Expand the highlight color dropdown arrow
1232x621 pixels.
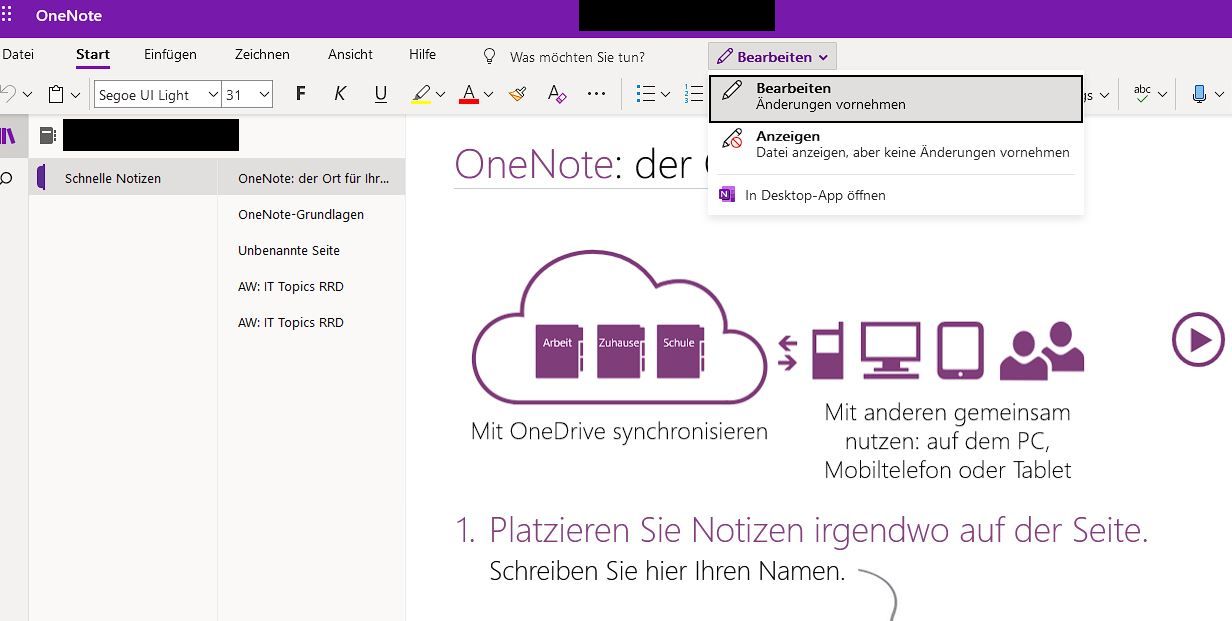click(x=440, y=95)
